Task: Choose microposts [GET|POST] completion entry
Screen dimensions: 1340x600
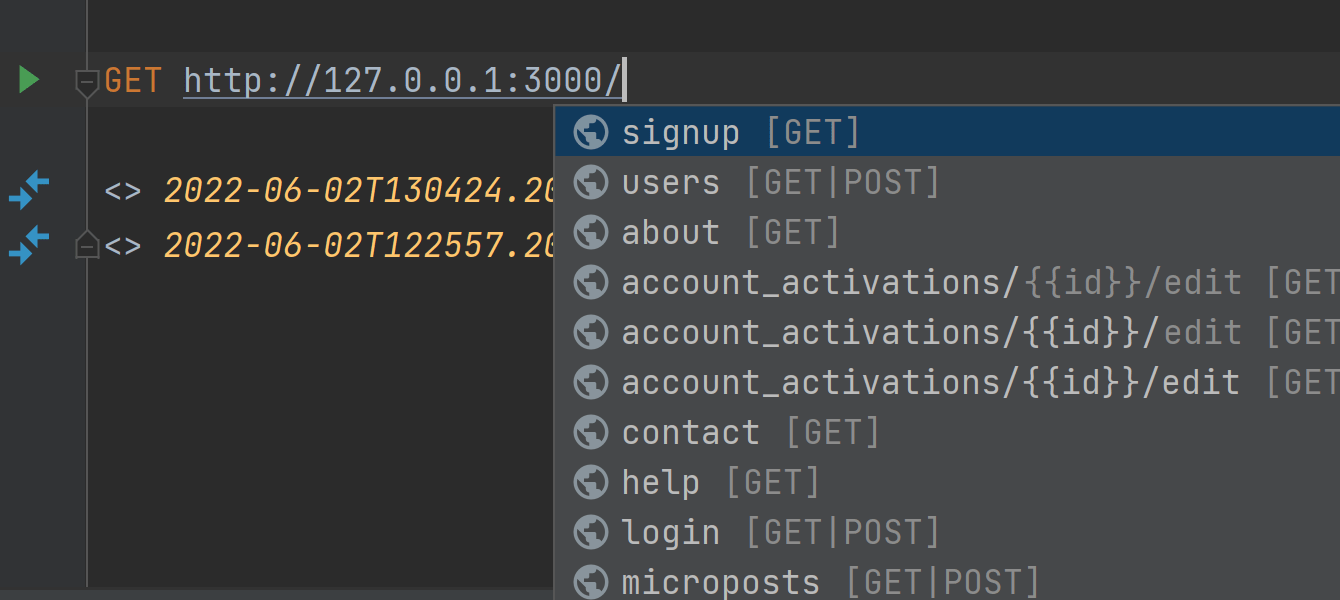Action: point(830,581)
